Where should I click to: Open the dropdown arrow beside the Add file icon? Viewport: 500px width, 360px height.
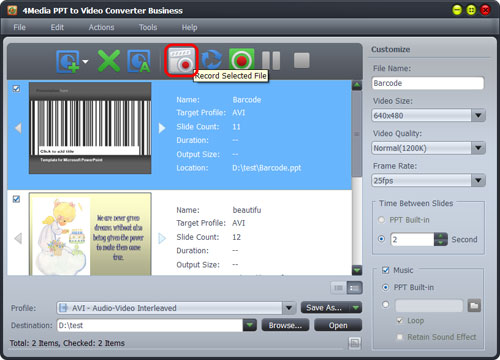(x=85, y=62)
